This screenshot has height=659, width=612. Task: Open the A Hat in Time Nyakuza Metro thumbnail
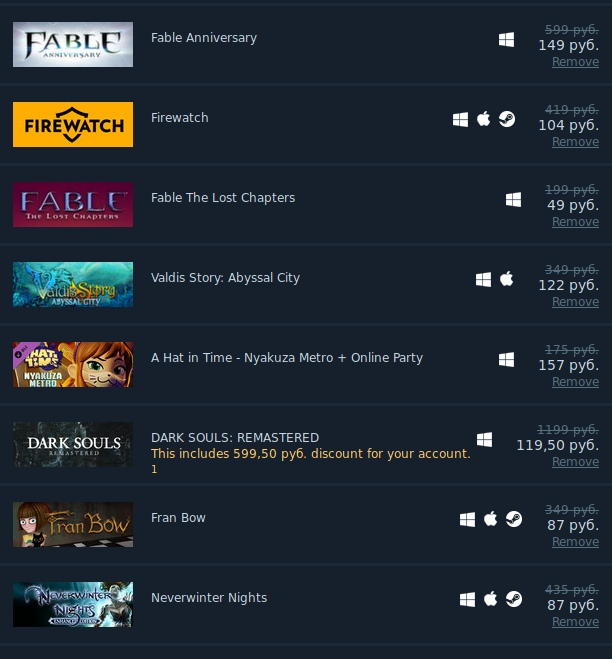point(73,364)
